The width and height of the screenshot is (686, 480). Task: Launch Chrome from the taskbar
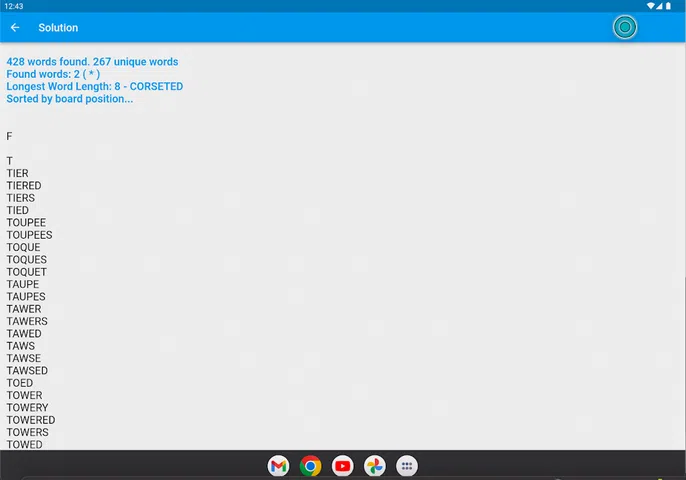(311, 466)
